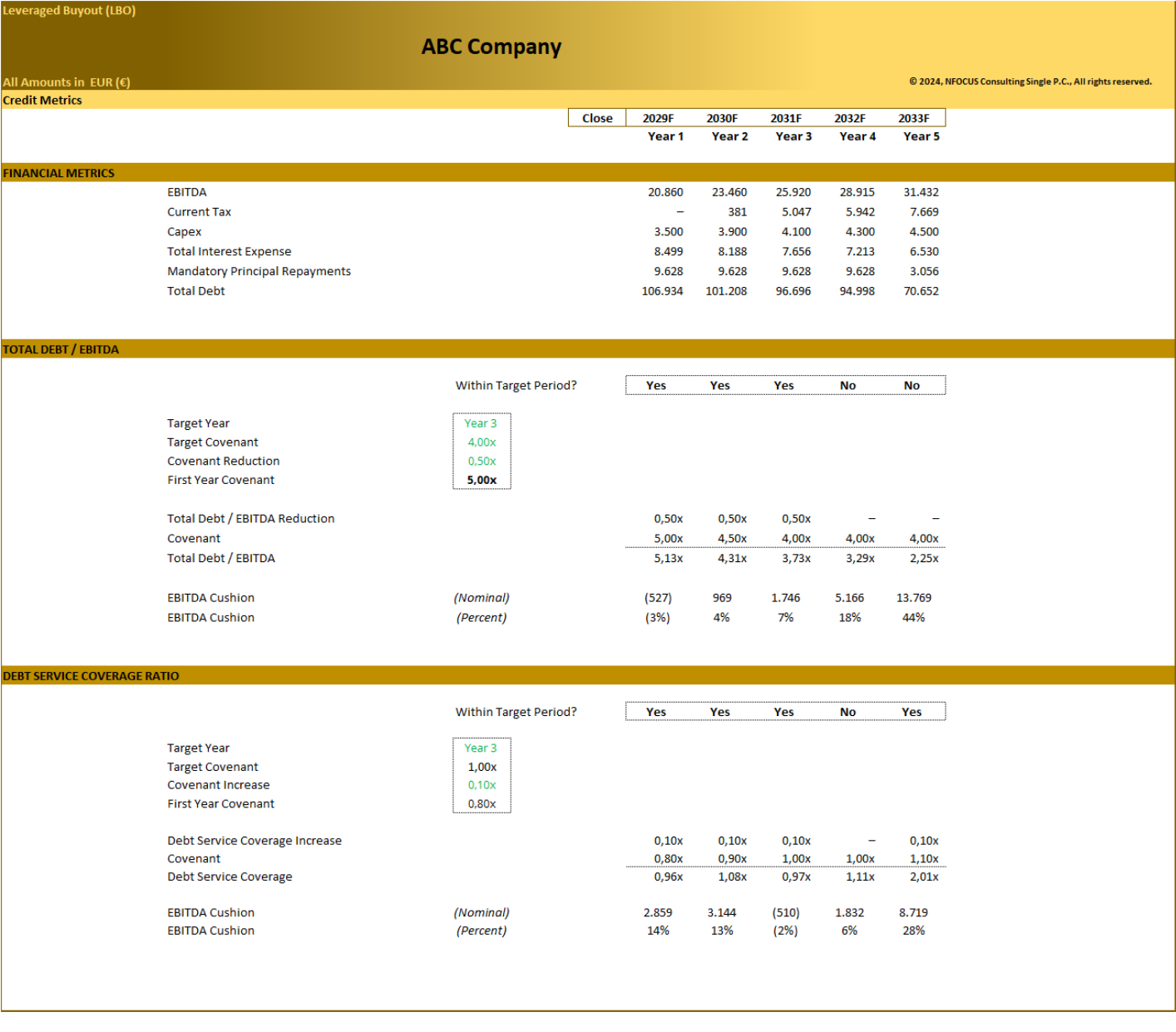Select Total Debt/EBITDA ratio 5,13x
This screenshot has width=1176, height=1032.
click(x=668, y=558)
